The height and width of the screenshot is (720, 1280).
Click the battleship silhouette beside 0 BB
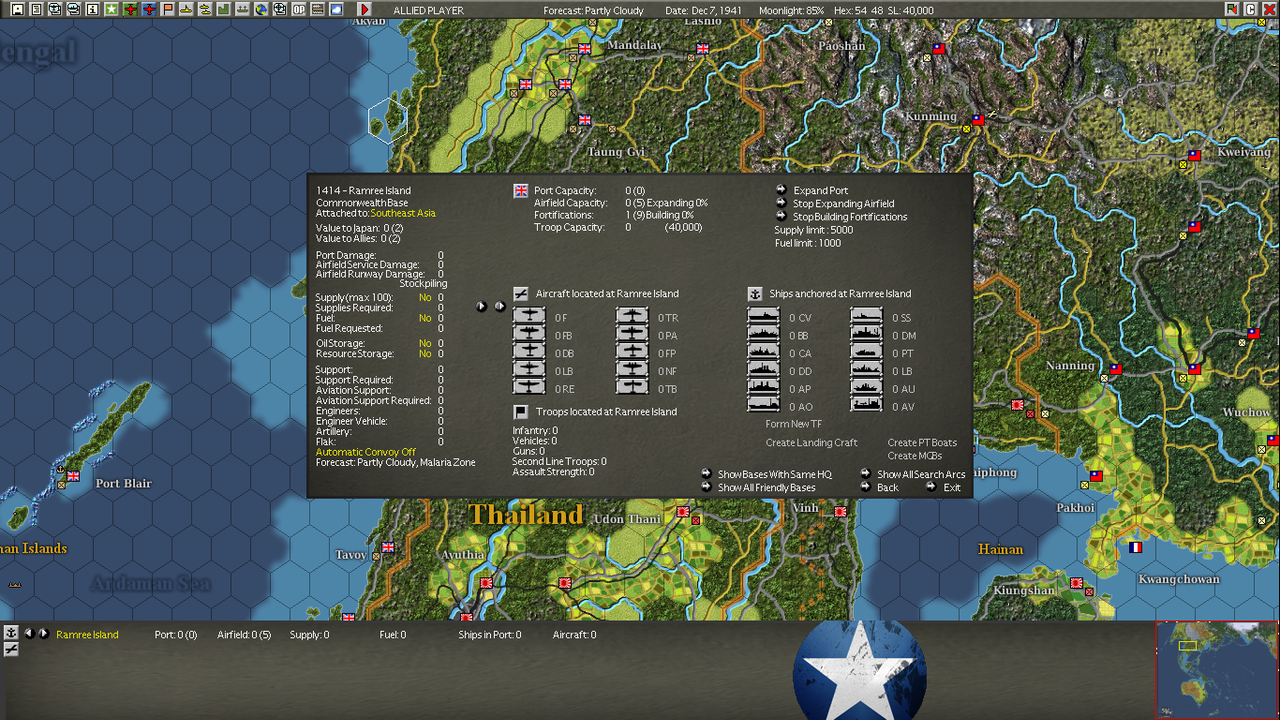tap(763, 335)
